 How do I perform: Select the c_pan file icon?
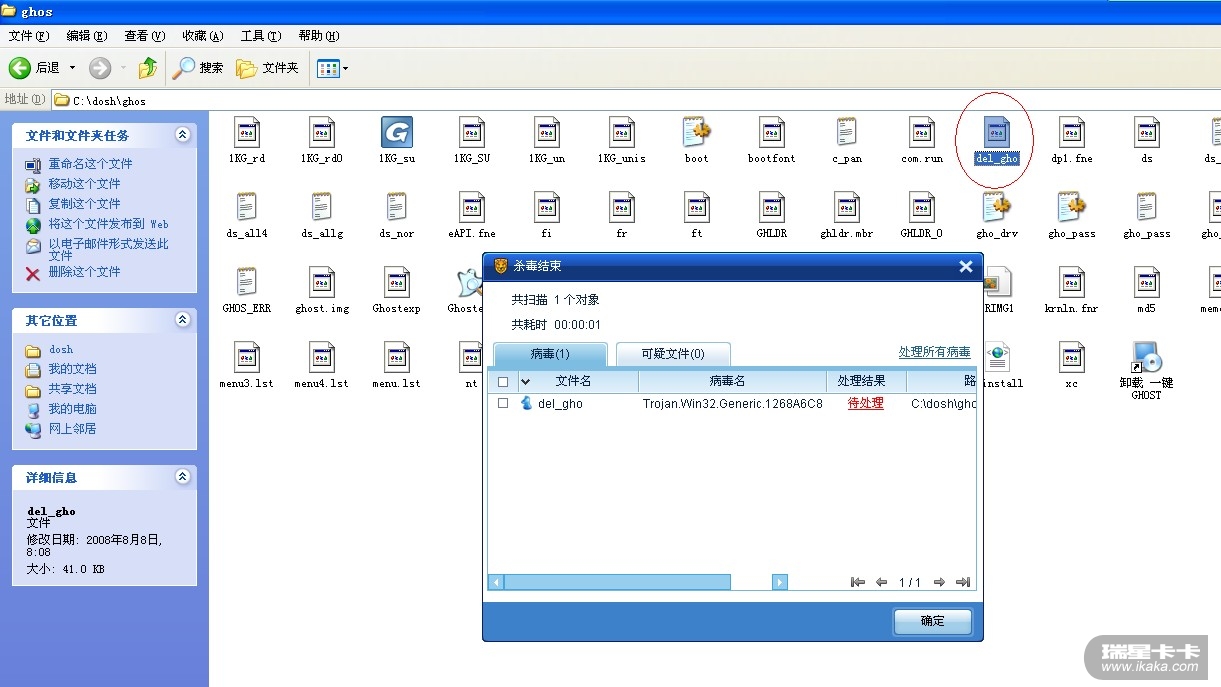[x=847, y=132]
